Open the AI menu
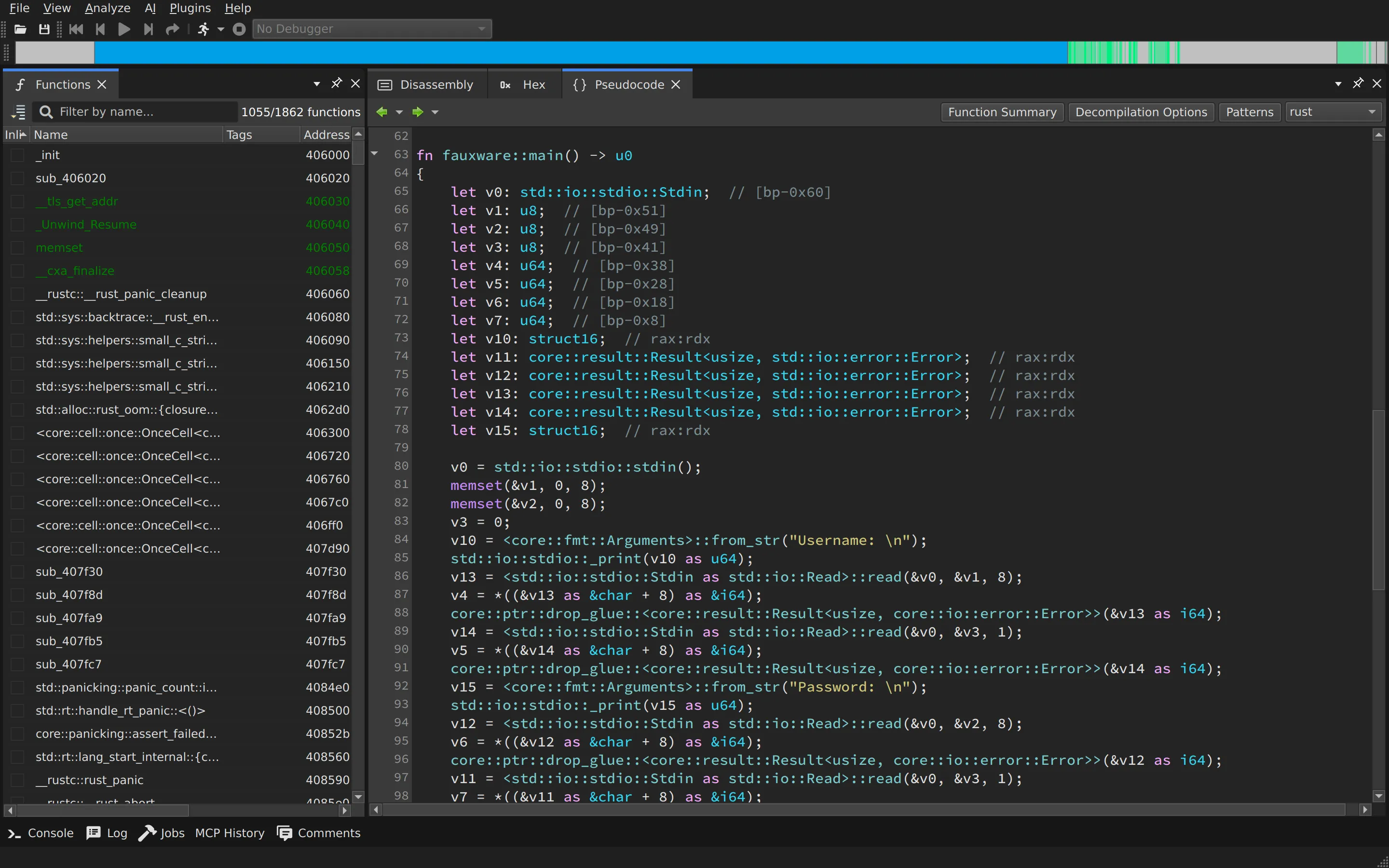This screenshot has height=868, width=1389. tap(150, 8)
